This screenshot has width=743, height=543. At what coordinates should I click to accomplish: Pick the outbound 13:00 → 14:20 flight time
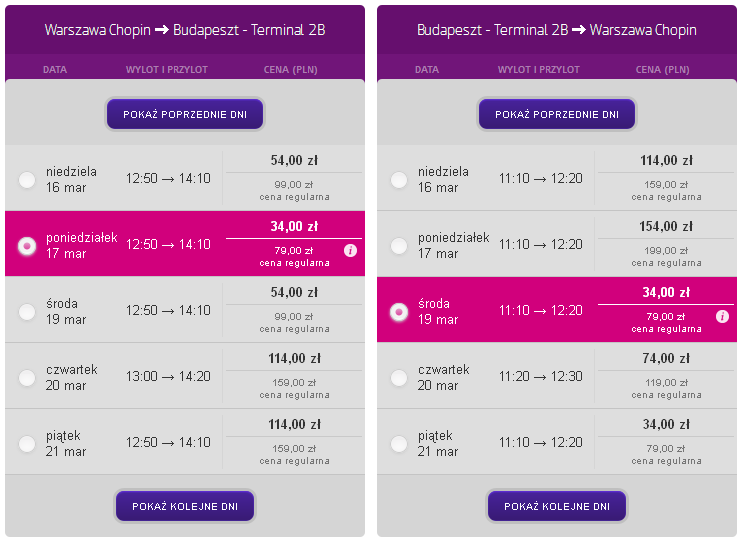[x=168, y=376]
